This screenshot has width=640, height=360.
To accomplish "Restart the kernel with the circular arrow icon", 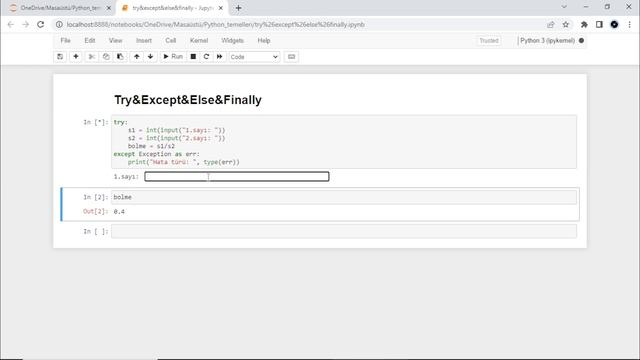I will [x=207, y=57].
